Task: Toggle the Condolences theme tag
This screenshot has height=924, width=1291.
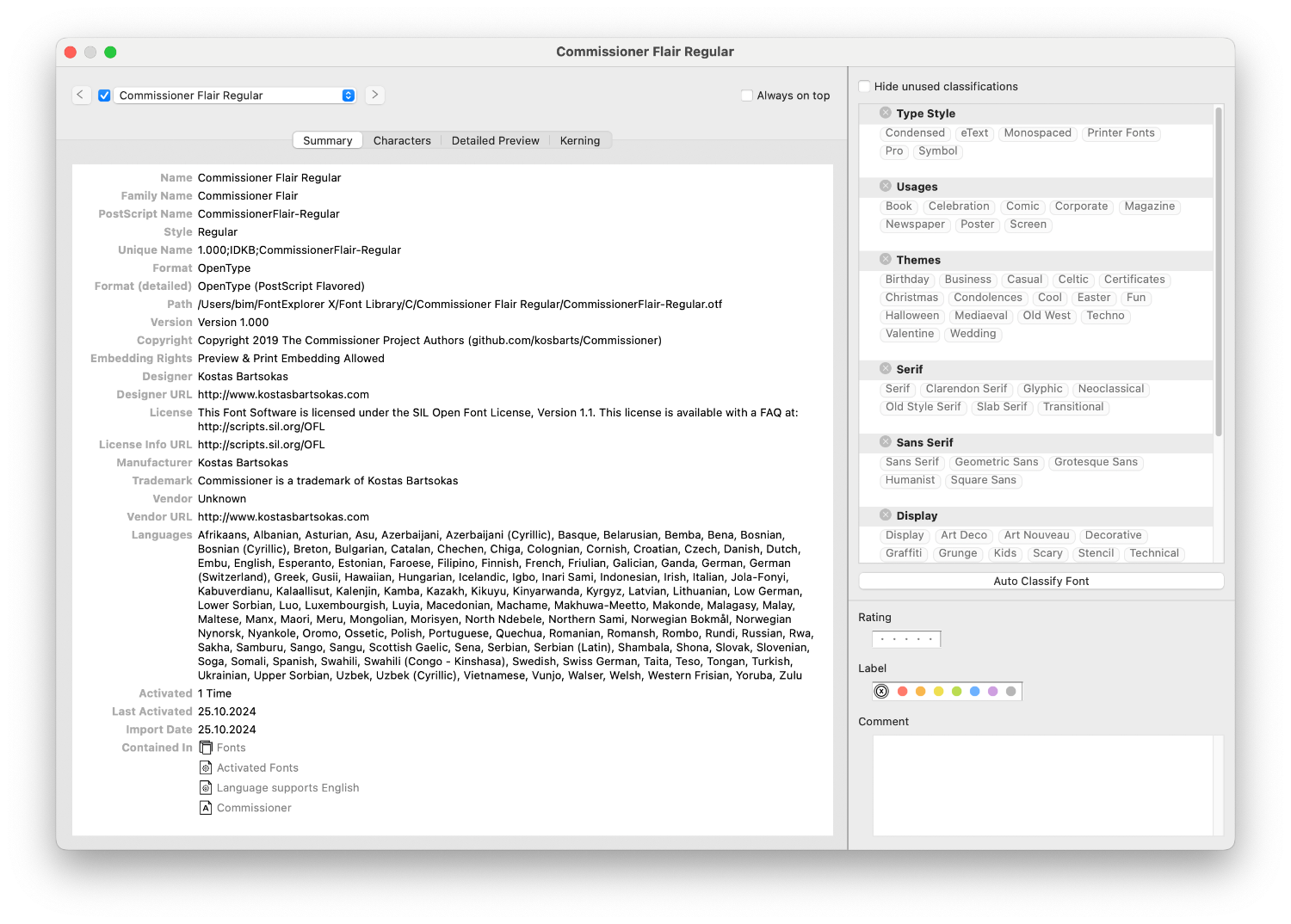Action: [x=988, y=298]
